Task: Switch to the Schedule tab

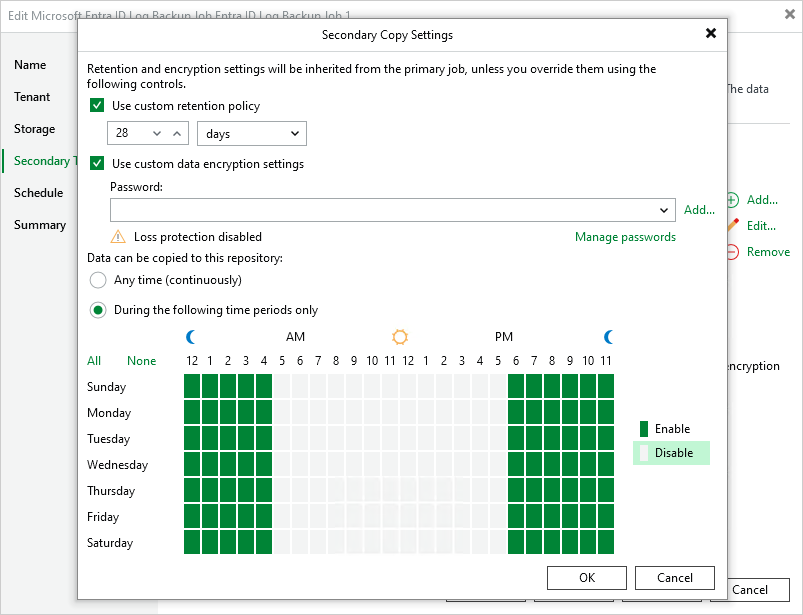Action: click(x=39, y=192)
